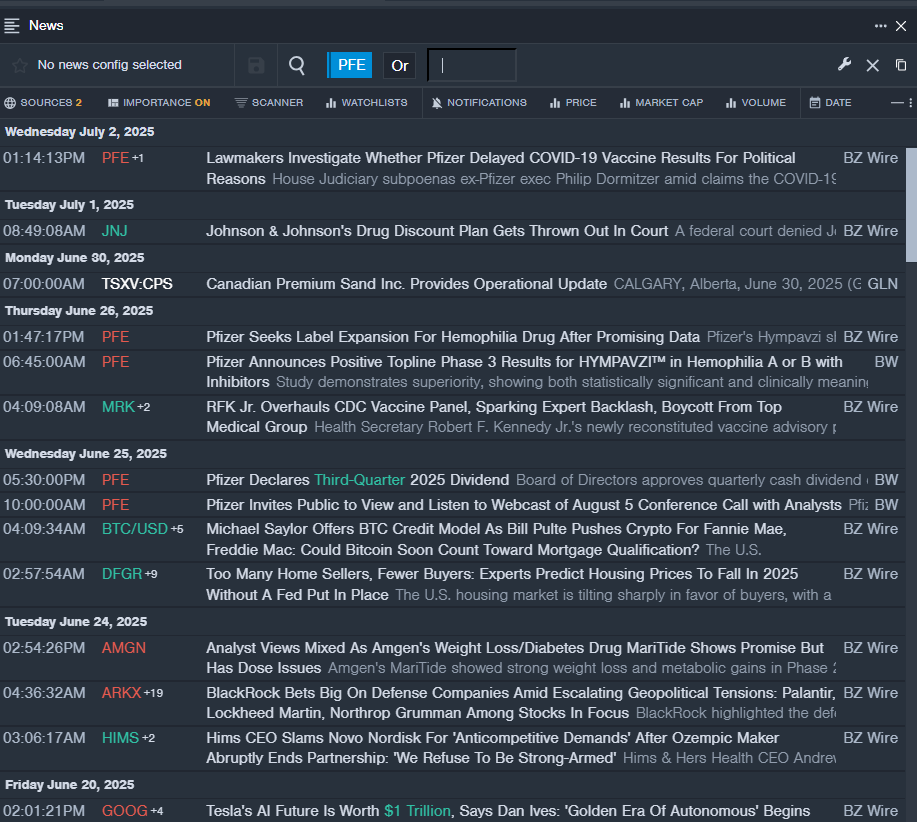This screenshot has width=917, height=822.
Task: Click PFE ticker in the 10:00:00AM row
Action: 115,505
